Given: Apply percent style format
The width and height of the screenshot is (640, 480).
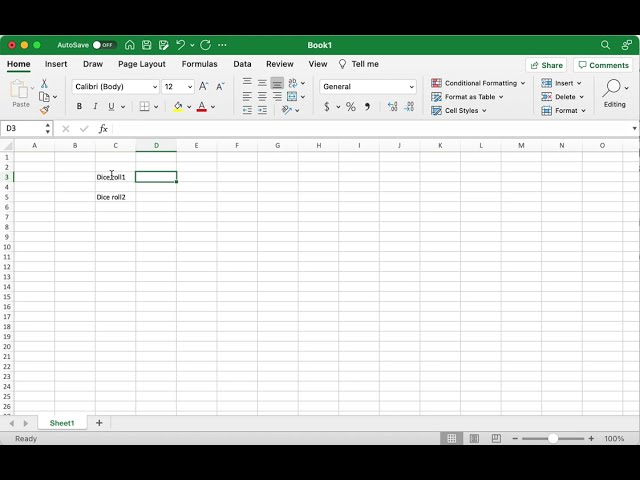Looking at the screenshot, I should (351, 107).
